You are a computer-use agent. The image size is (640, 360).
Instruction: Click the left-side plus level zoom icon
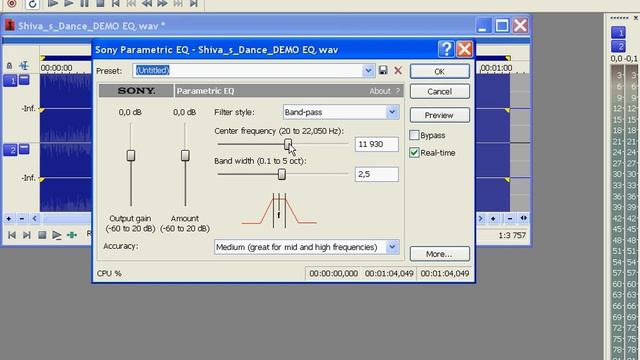click(9, 219)
